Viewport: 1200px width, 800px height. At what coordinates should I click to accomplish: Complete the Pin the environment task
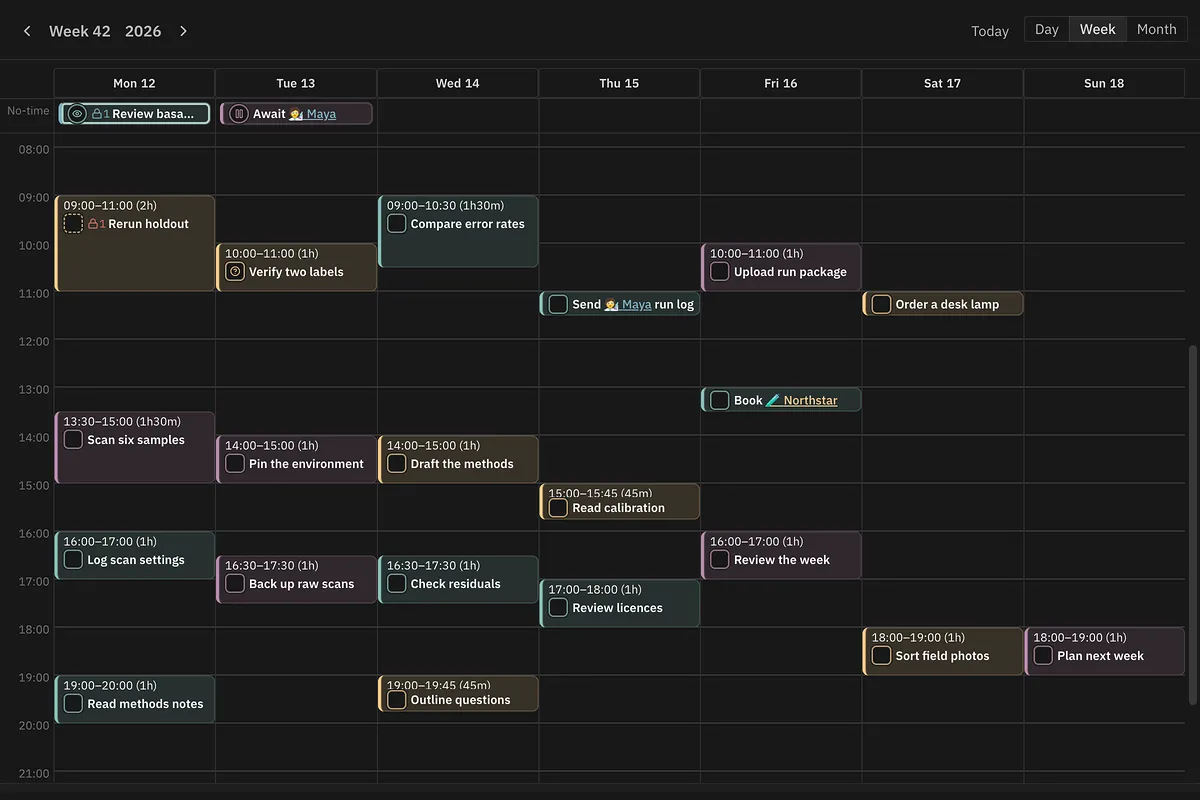pos(235,464)
